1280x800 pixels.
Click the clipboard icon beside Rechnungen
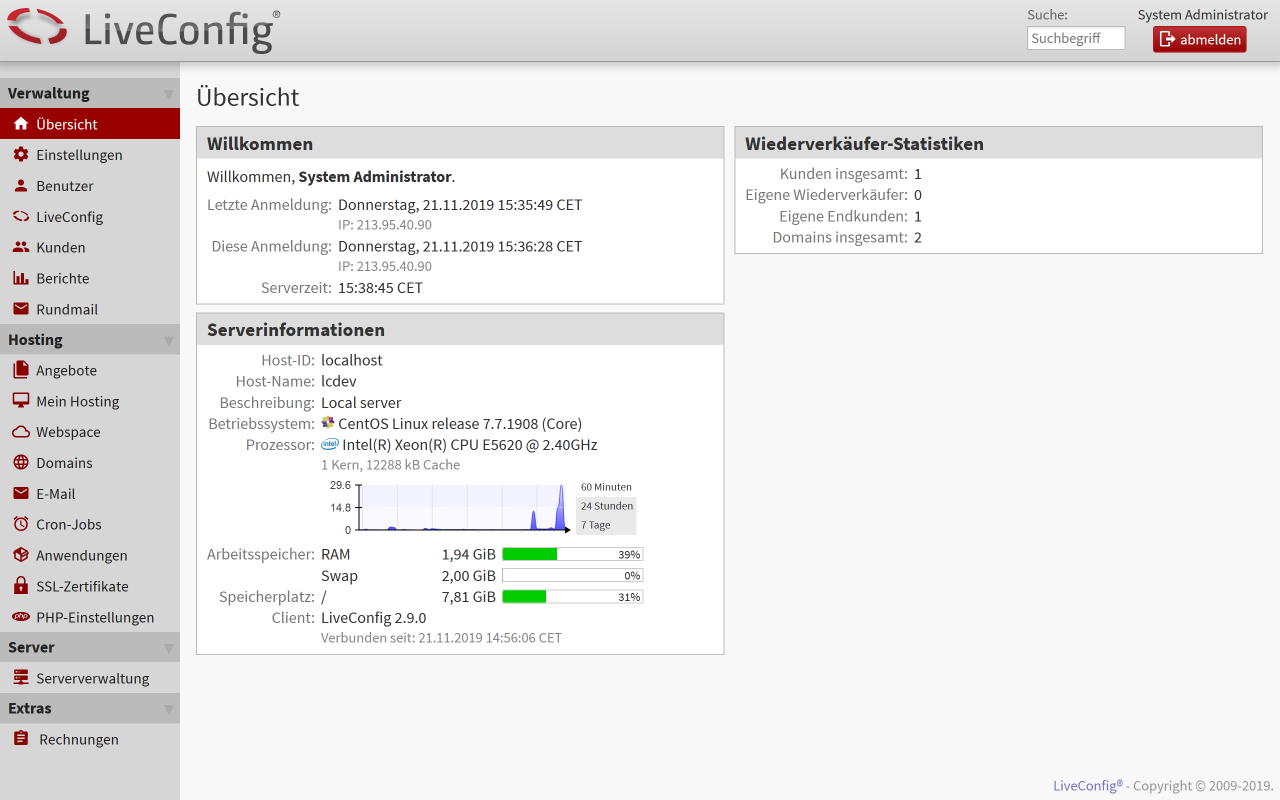pyautogui.click(x=20, y=739)
